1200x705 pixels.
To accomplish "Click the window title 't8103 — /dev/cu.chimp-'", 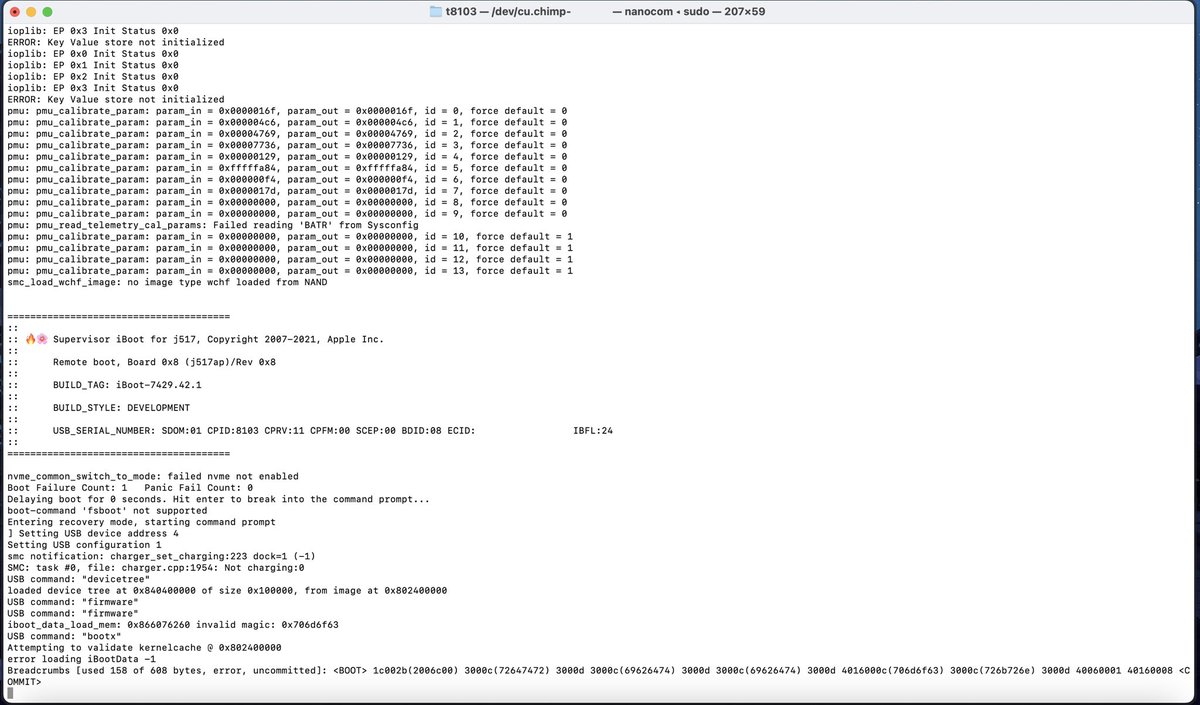I will coord(508,11).
